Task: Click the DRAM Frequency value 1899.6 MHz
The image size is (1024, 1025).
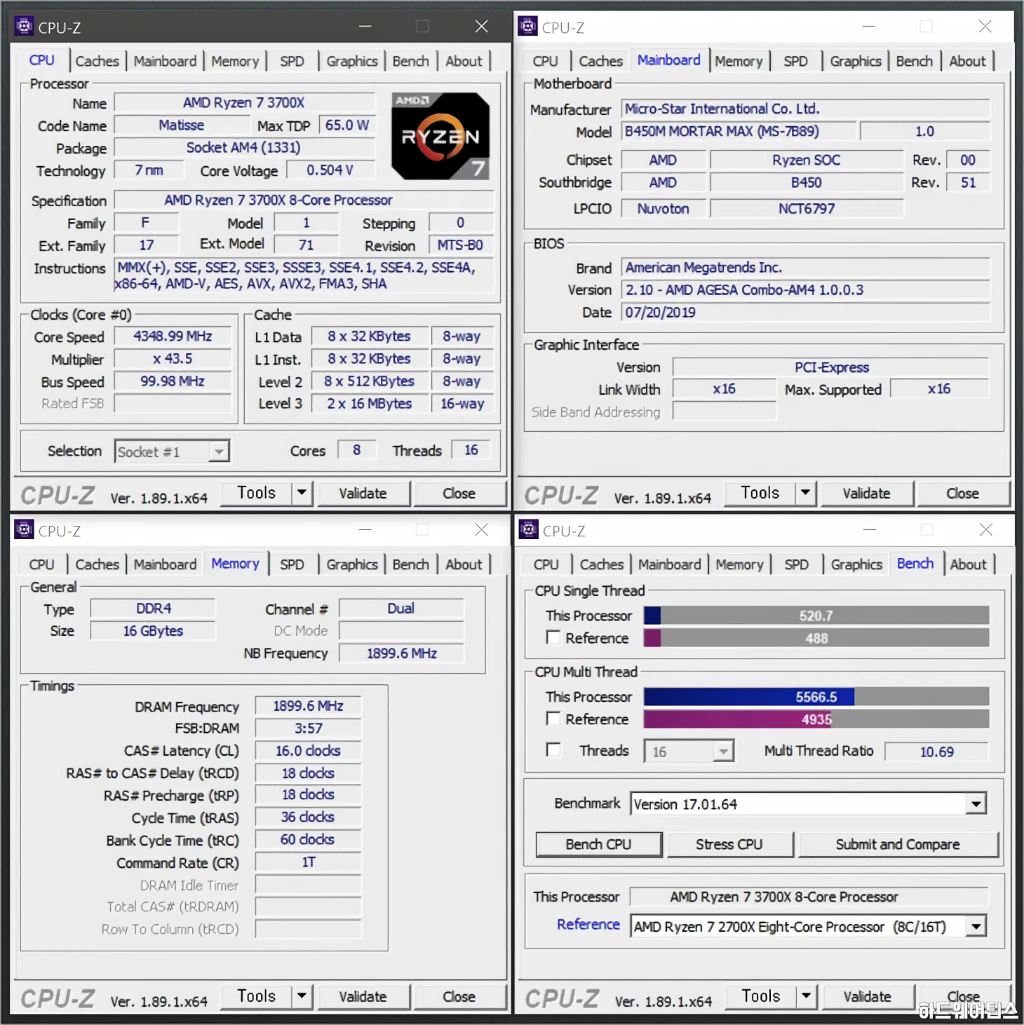Action: 308,706
